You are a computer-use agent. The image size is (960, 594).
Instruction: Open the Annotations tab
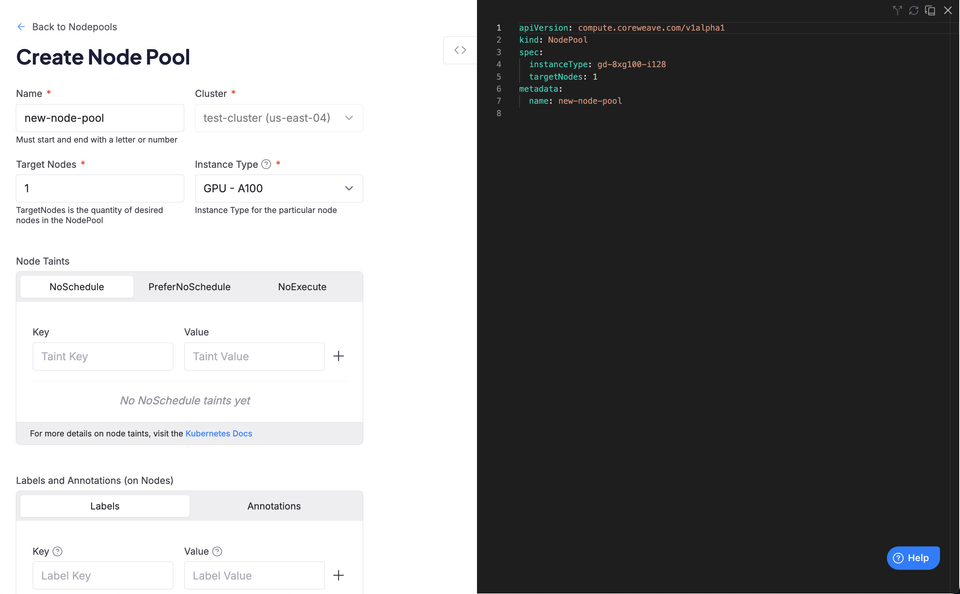coord(274,505)
